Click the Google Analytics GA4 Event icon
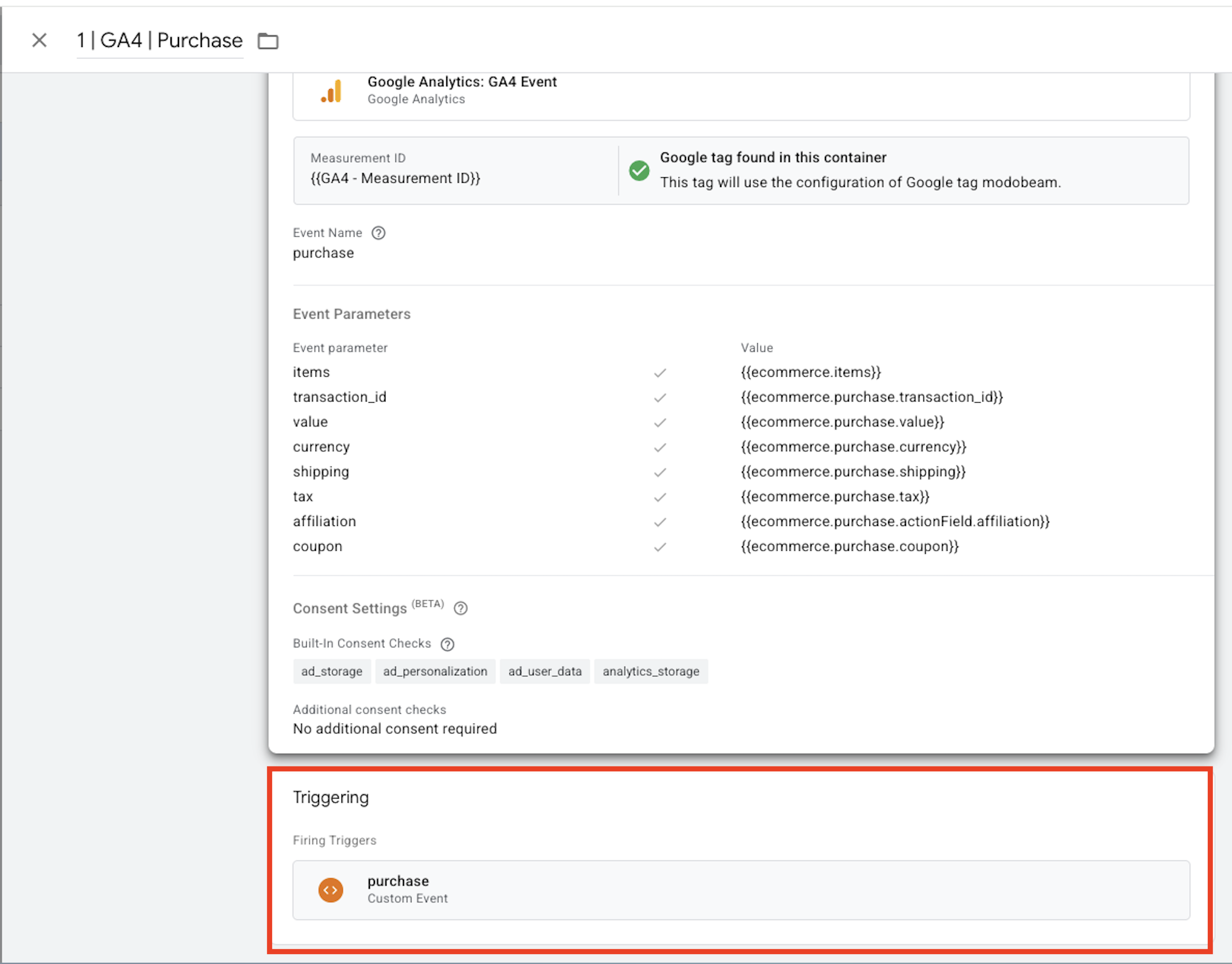This screenshot has height=964, width=1232. coord(332,92)
